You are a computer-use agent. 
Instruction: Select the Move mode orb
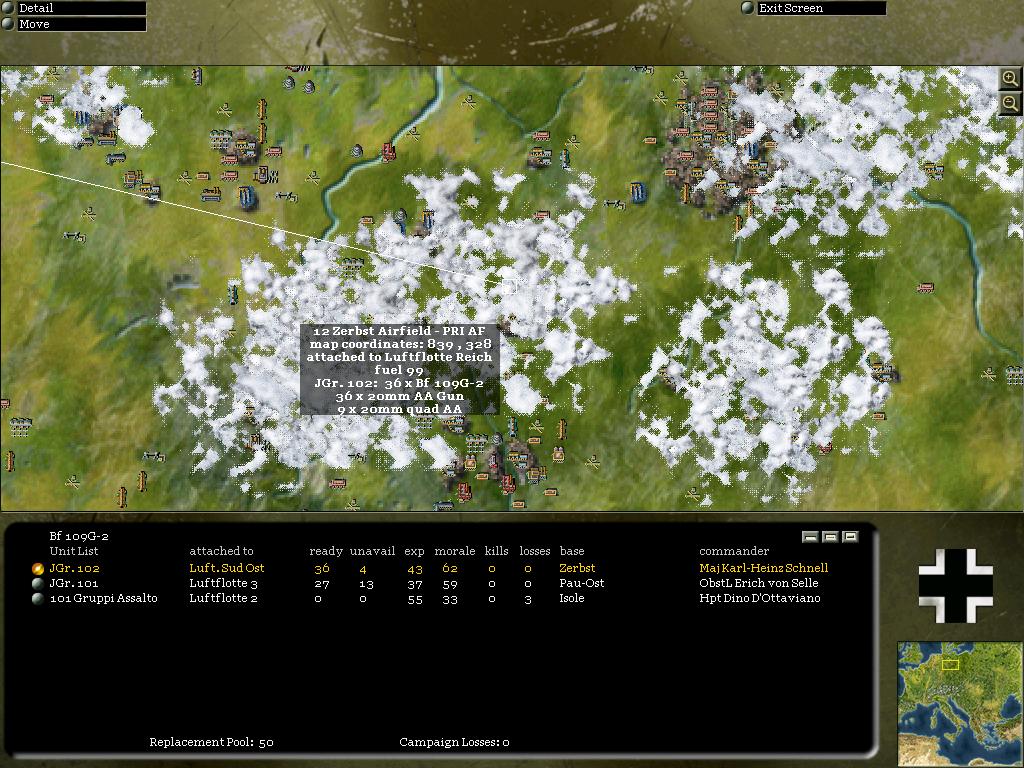(8, 24)
